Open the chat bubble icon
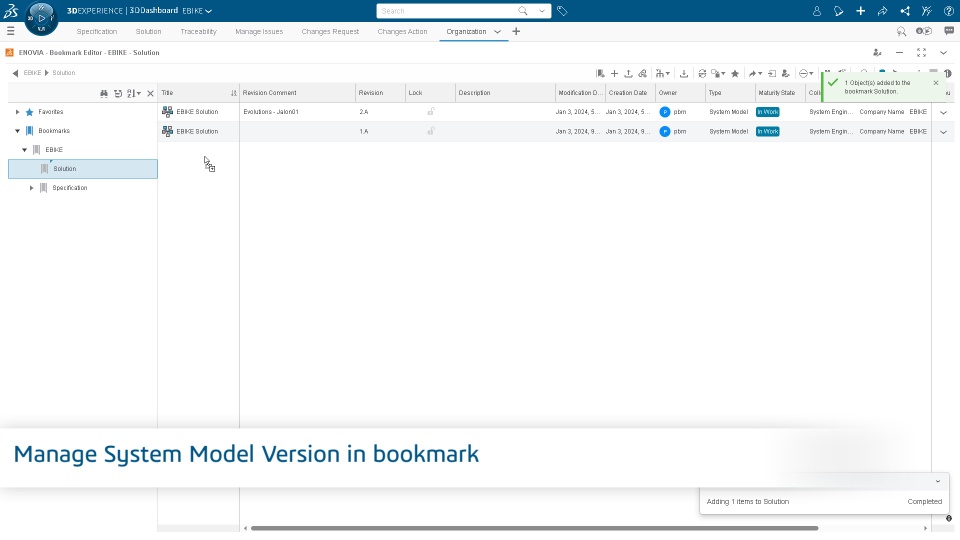This screenshot has width=960, height=540. pos(949,31)
